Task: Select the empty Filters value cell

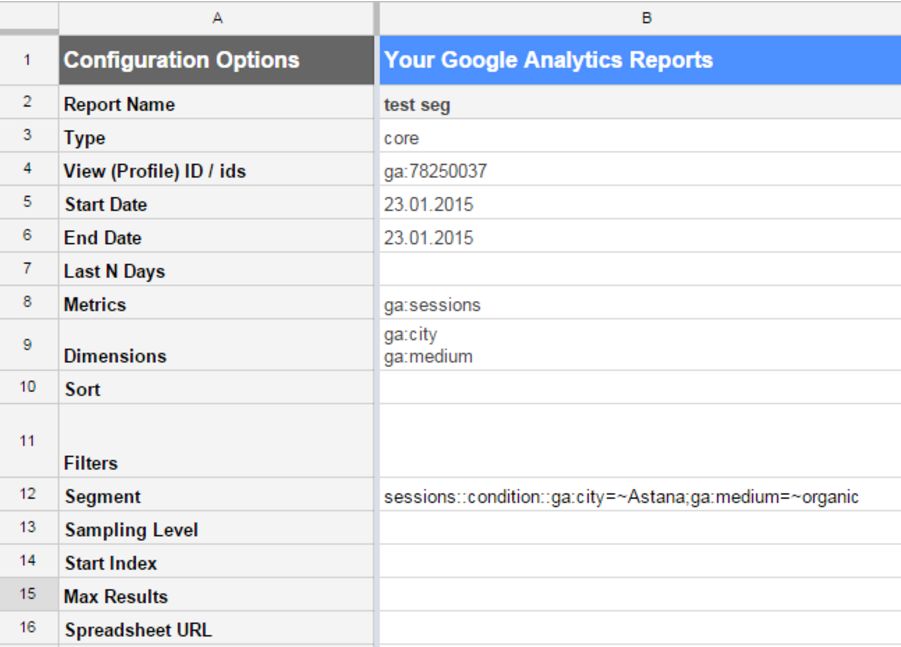Action: [x=640, y=440]
